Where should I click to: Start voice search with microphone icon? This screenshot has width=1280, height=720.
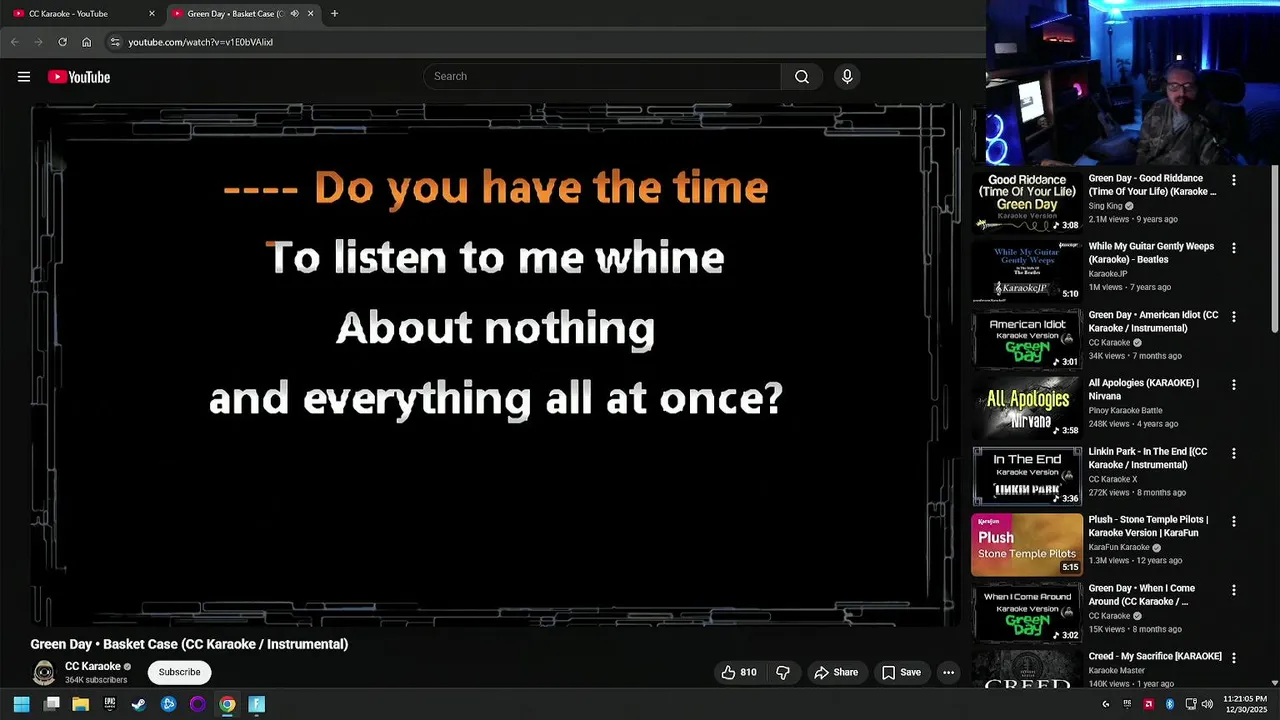(847, 77)
